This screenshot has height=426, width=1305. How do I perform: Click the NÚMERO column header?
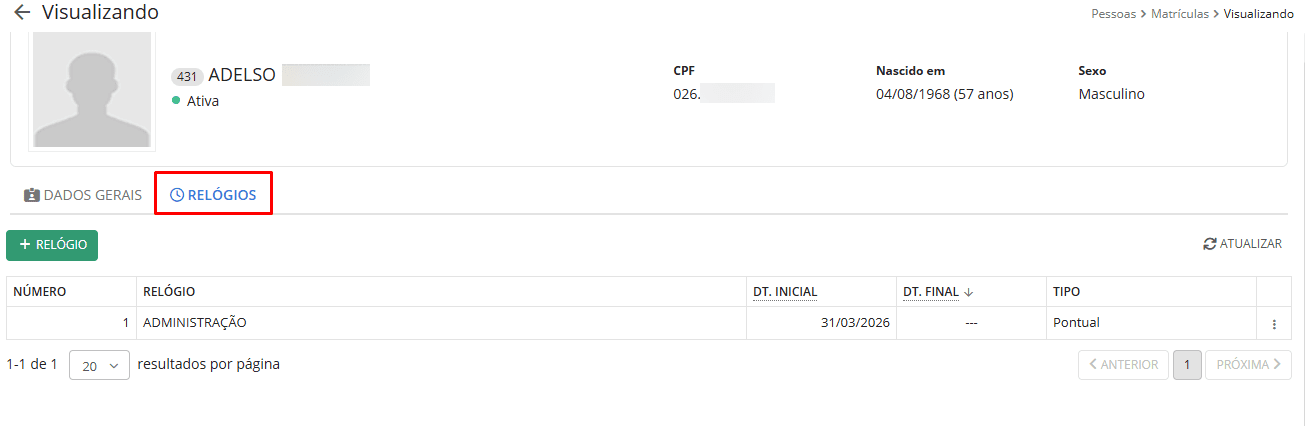click(40, 292)
